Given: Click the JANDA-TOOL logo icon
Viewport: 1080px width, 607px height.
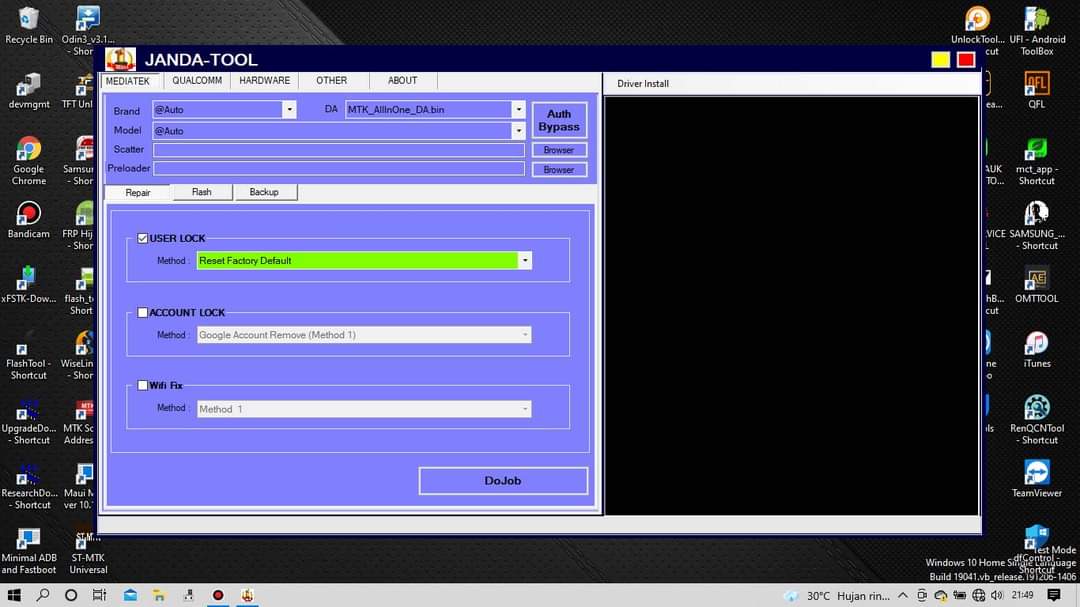Looking at the screenshot, I should (x=121, y=59).
